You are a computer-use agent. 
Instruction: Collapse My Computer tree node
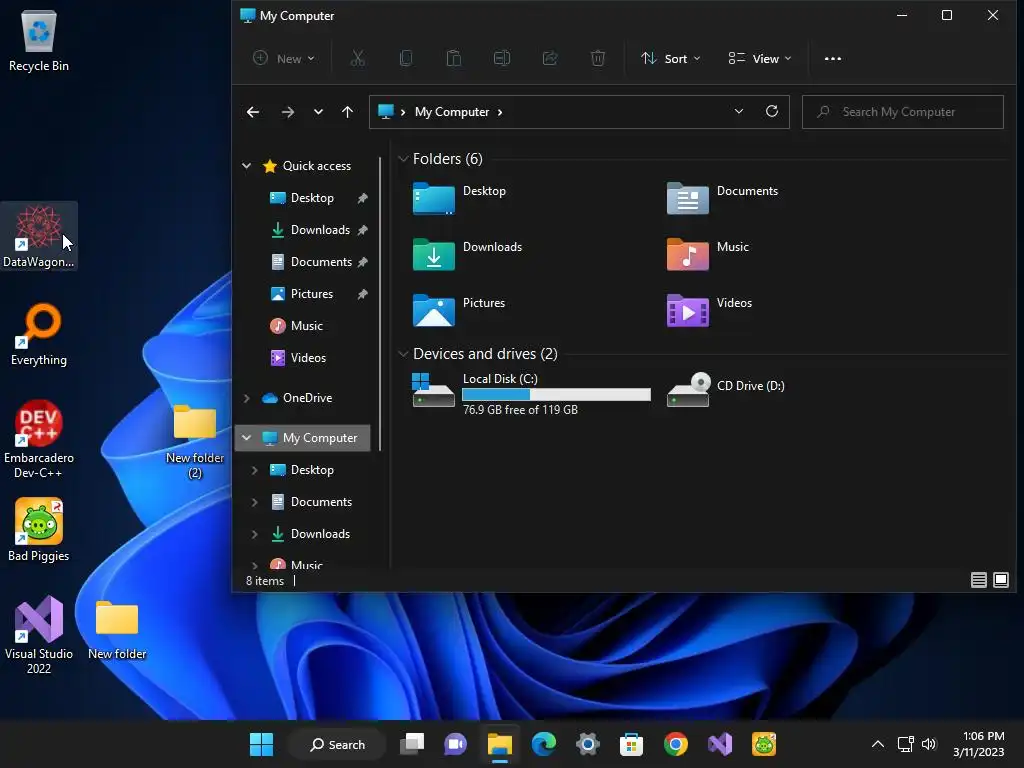pos(246,438)
